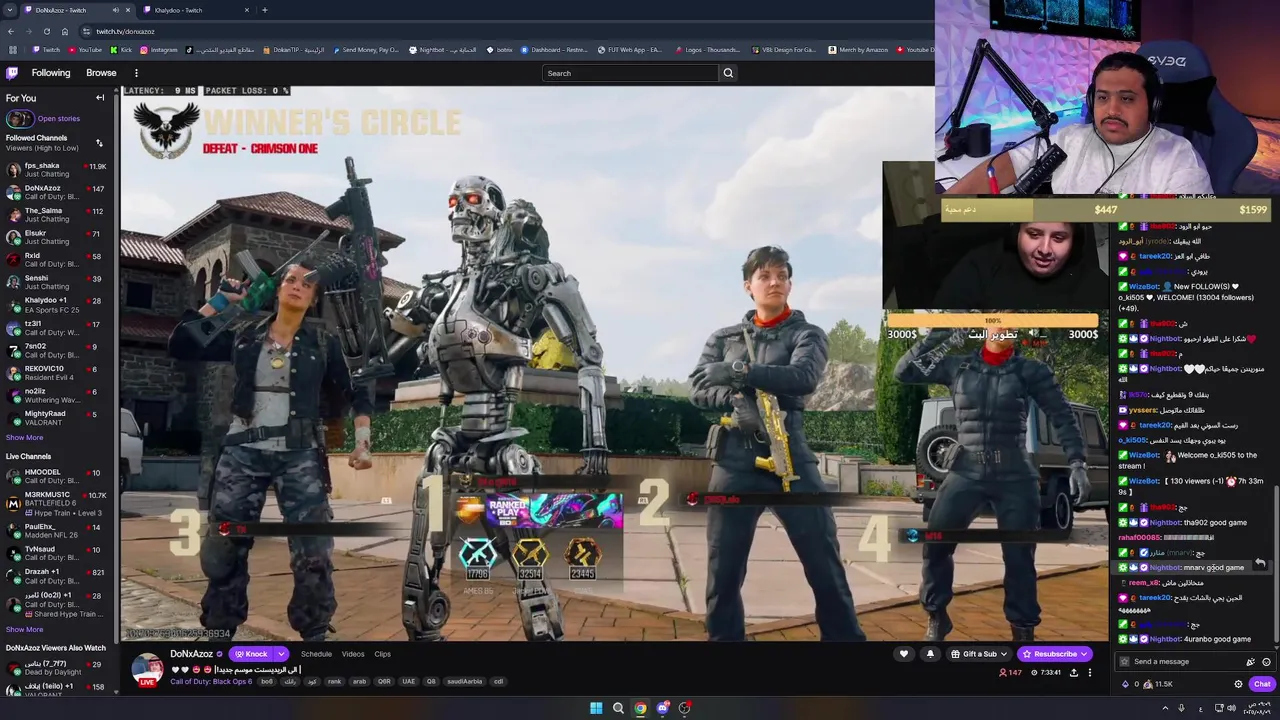Open The_Salma channel in sidebar
Viewport: 1280px width, 720px height.
coord(59,215)
